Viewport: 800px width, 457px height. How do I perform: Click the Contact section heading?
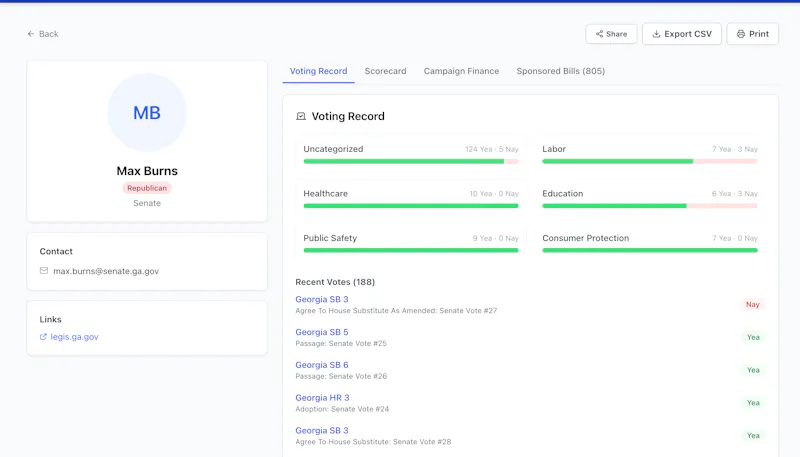pos(56,251)
